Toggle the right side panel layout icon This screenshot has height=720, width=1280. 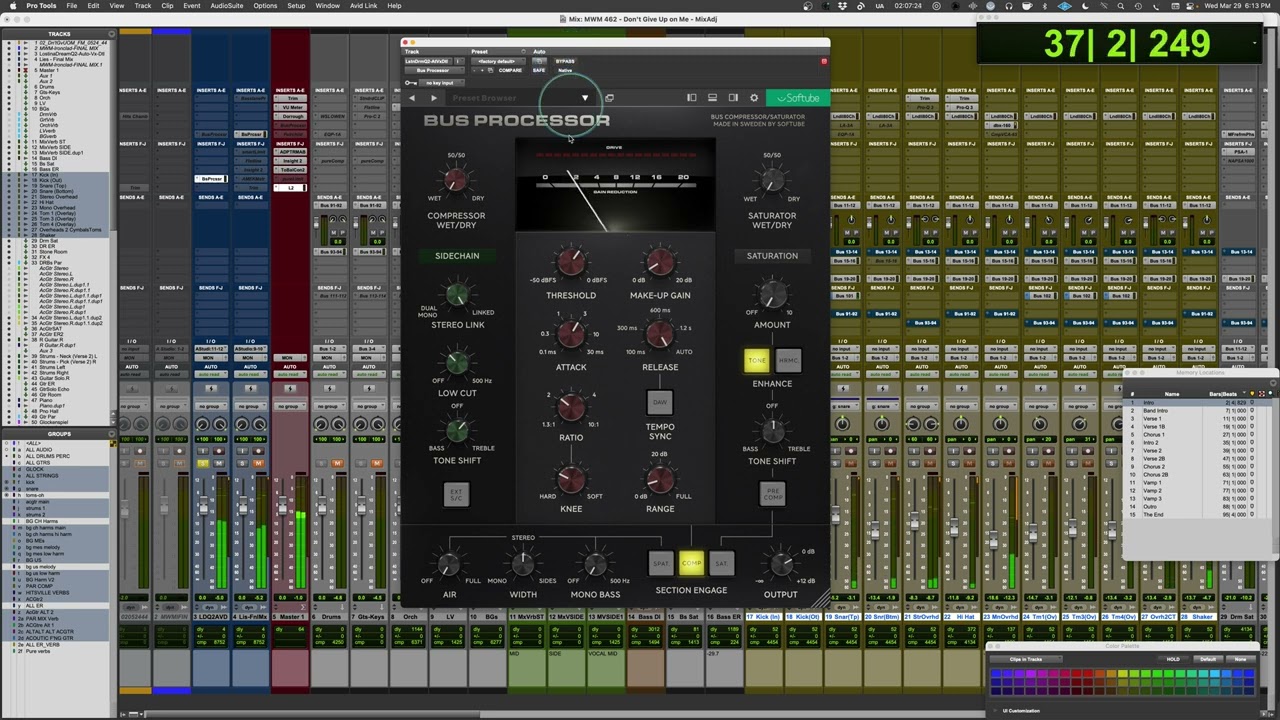pos(733,98)
